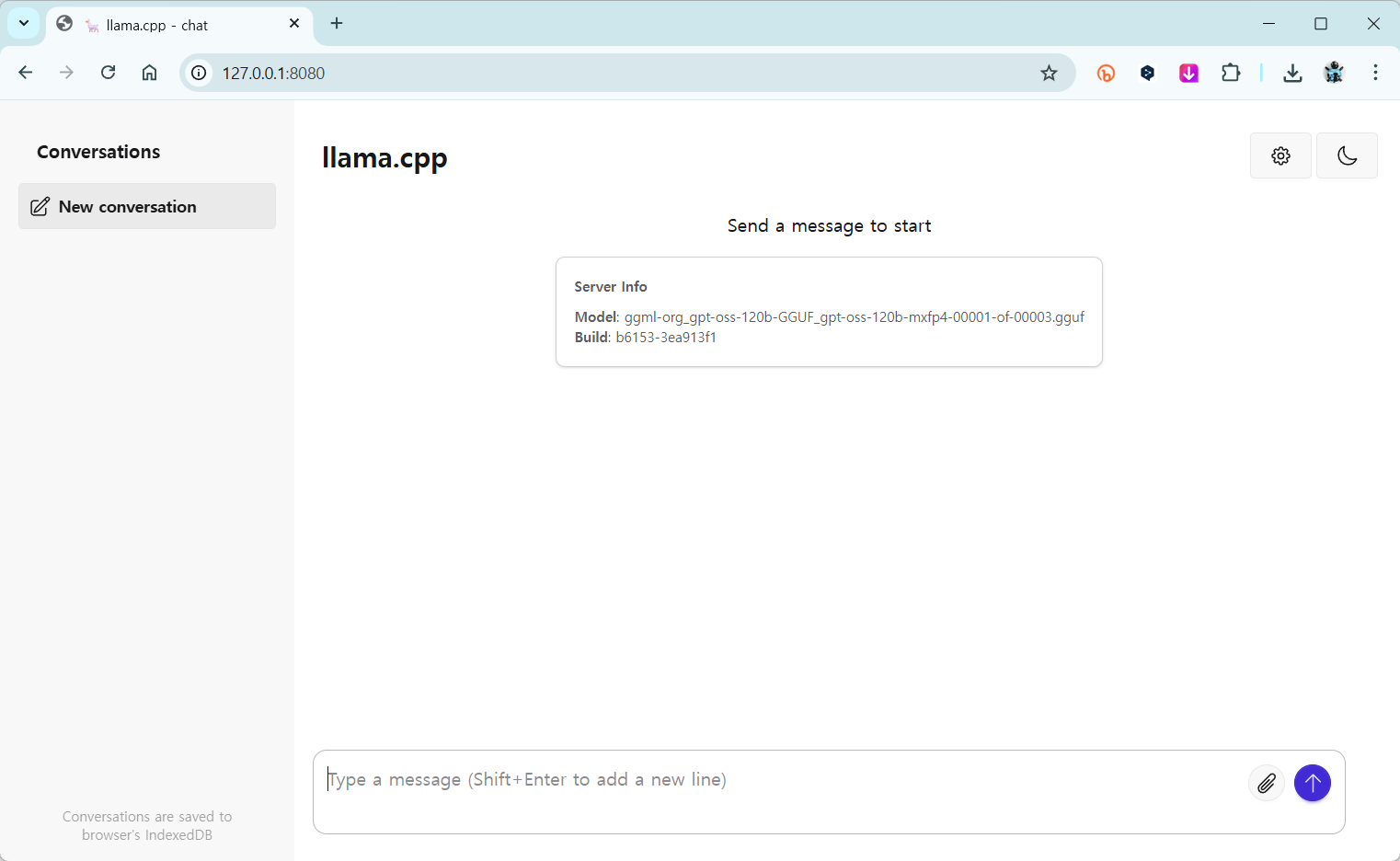Start a New conversation
This screenshot has width=1400, height=861.
[147, 206]
